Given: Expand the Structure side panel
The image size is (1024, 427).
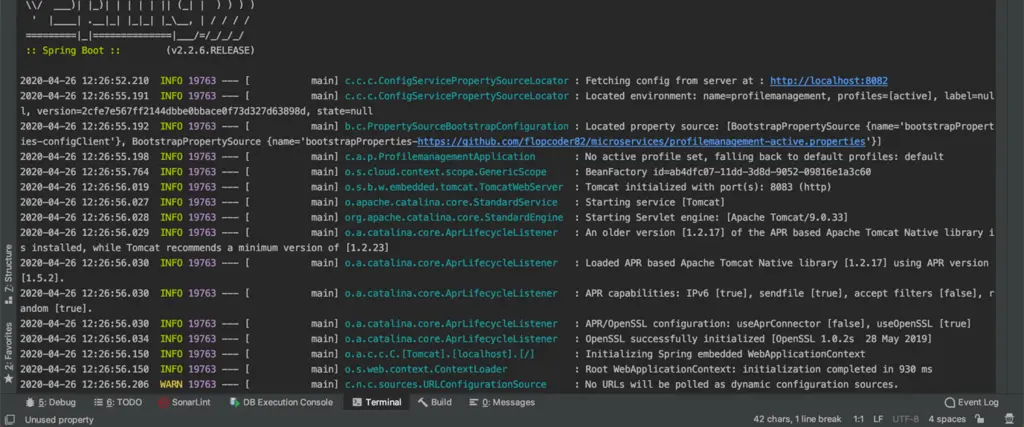Looking at the screenshot, I should 8,274.
